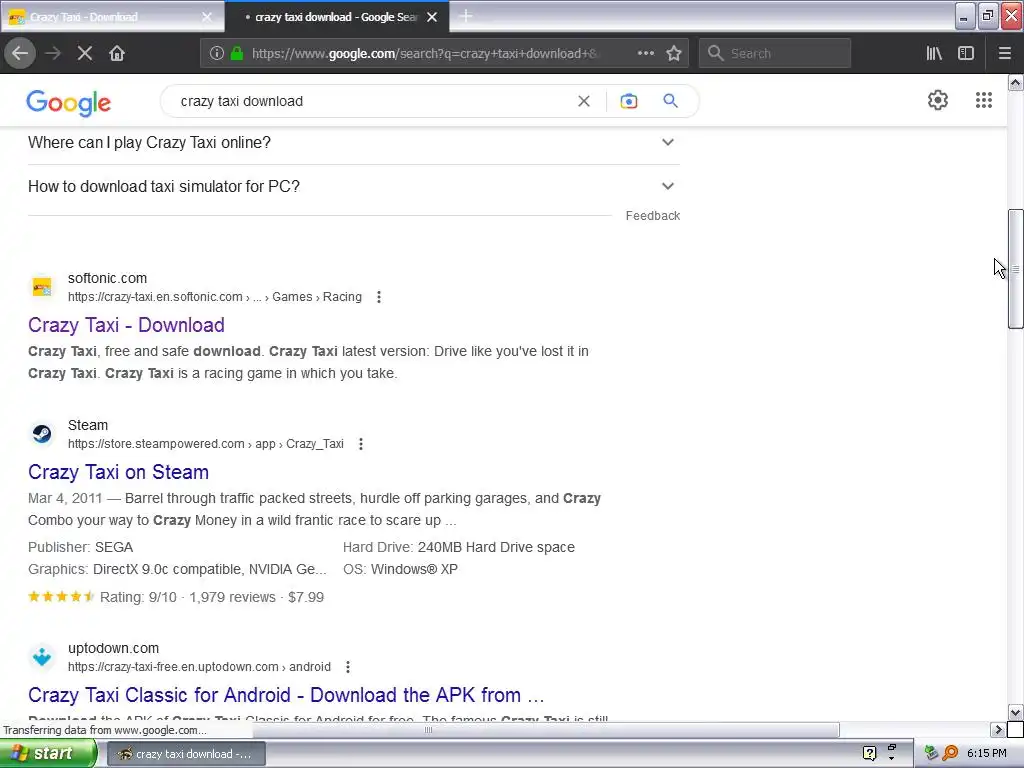Open the Firefox home page icon
Screen dimensions: 1024x768
pos(117,53)
